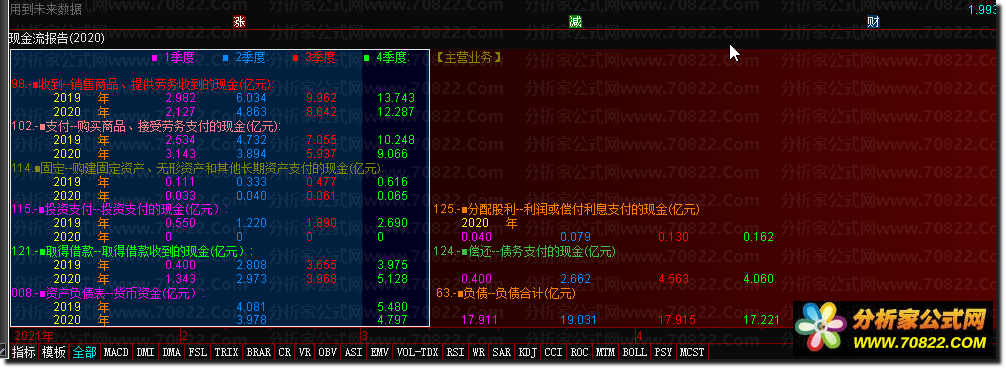
Task: Click the MTM indicator tab
Action: click(606, 352)
